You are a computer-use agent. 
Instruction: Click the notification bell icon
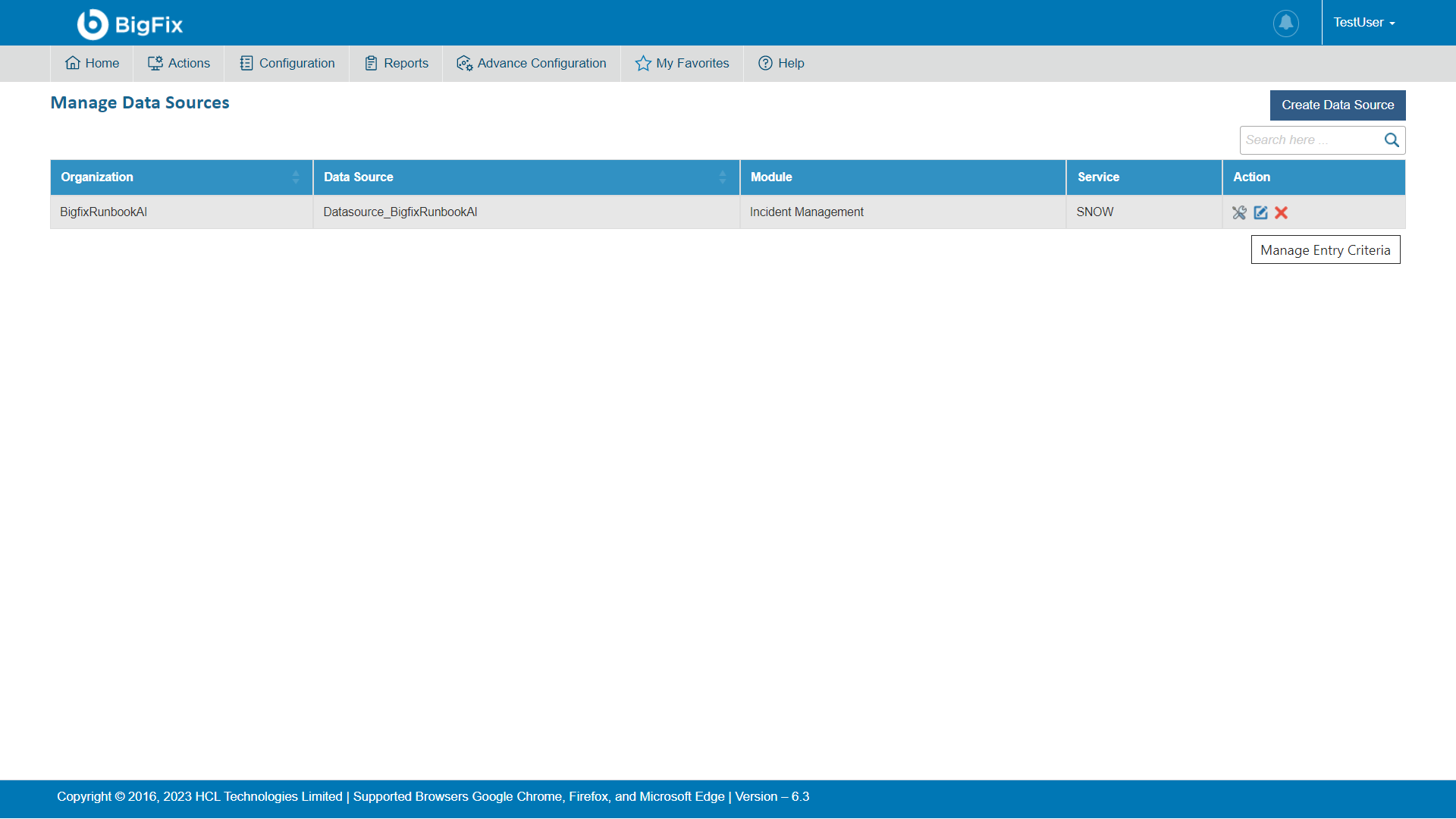1285,23
